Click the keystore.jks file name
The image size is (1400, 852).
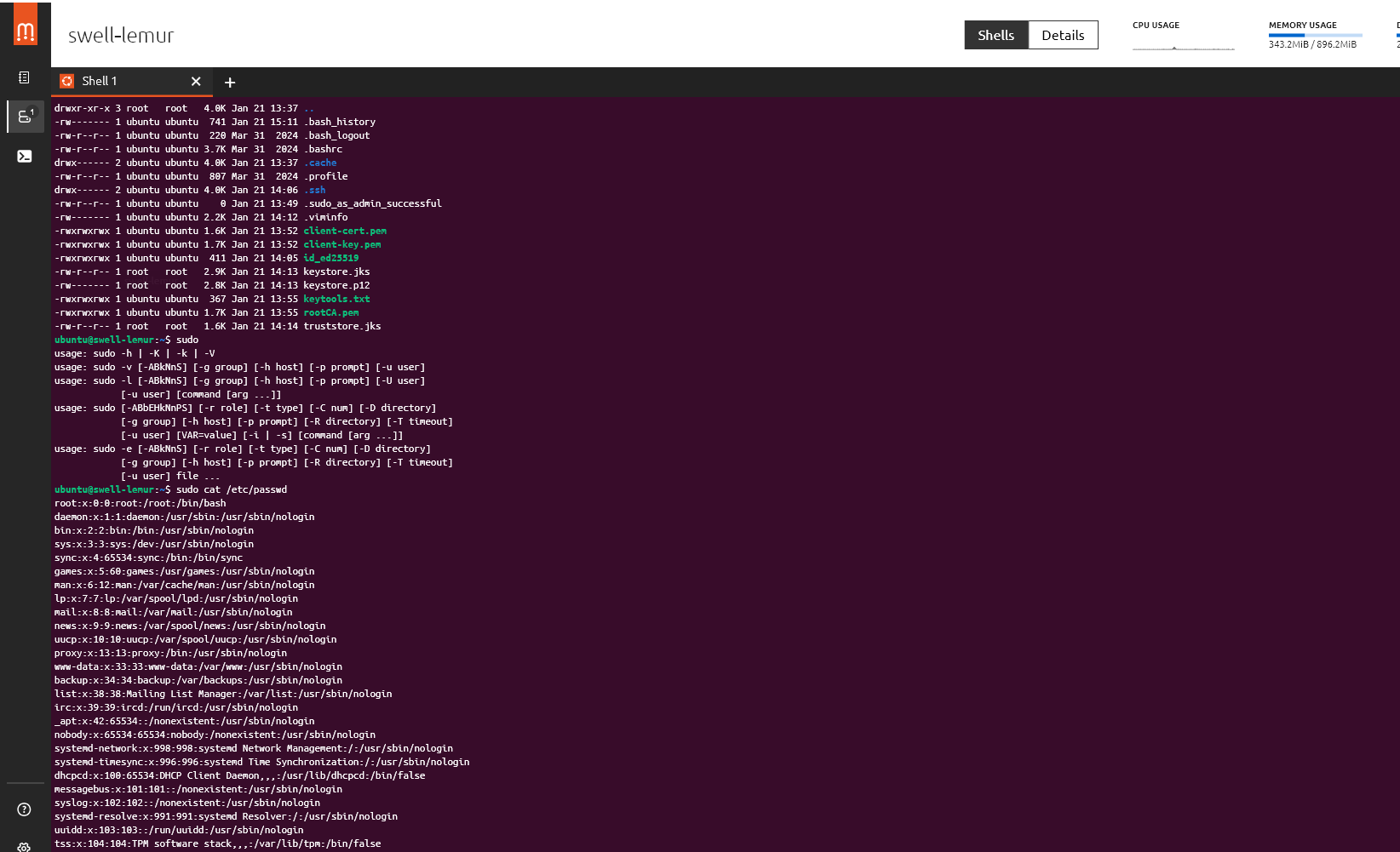pyautogui.click(x=337, y=272)
